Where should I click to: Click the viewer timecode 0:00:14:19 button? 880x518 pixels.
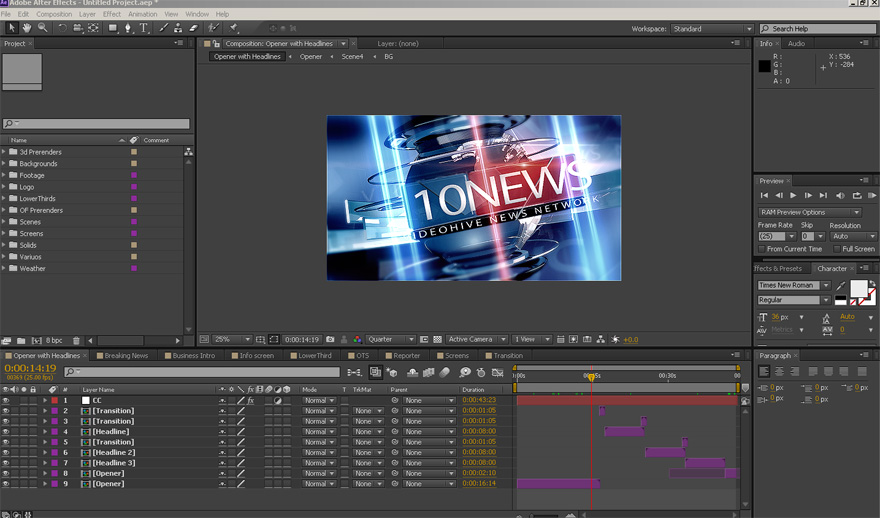click(x=302, y=339)
